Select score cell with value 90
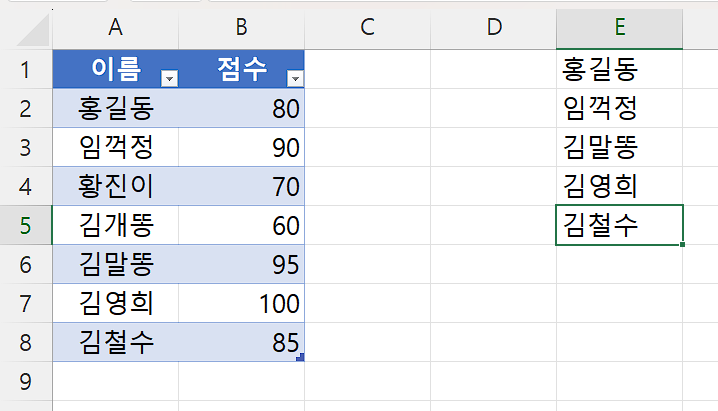The height and width of the screenshot is (411, 718). [x=241, y=147]
